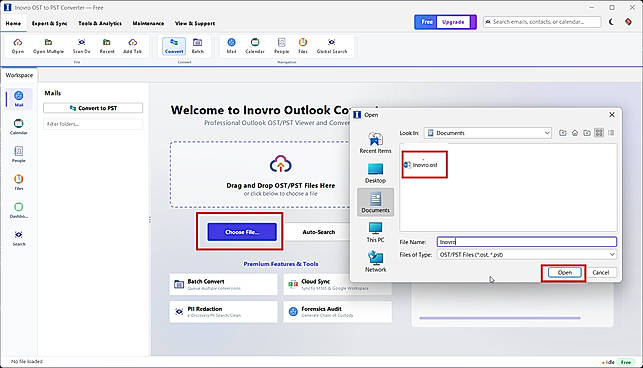643x368 pixels.
Task: Click the Up One Level folder icon
Action: point(563,133)
